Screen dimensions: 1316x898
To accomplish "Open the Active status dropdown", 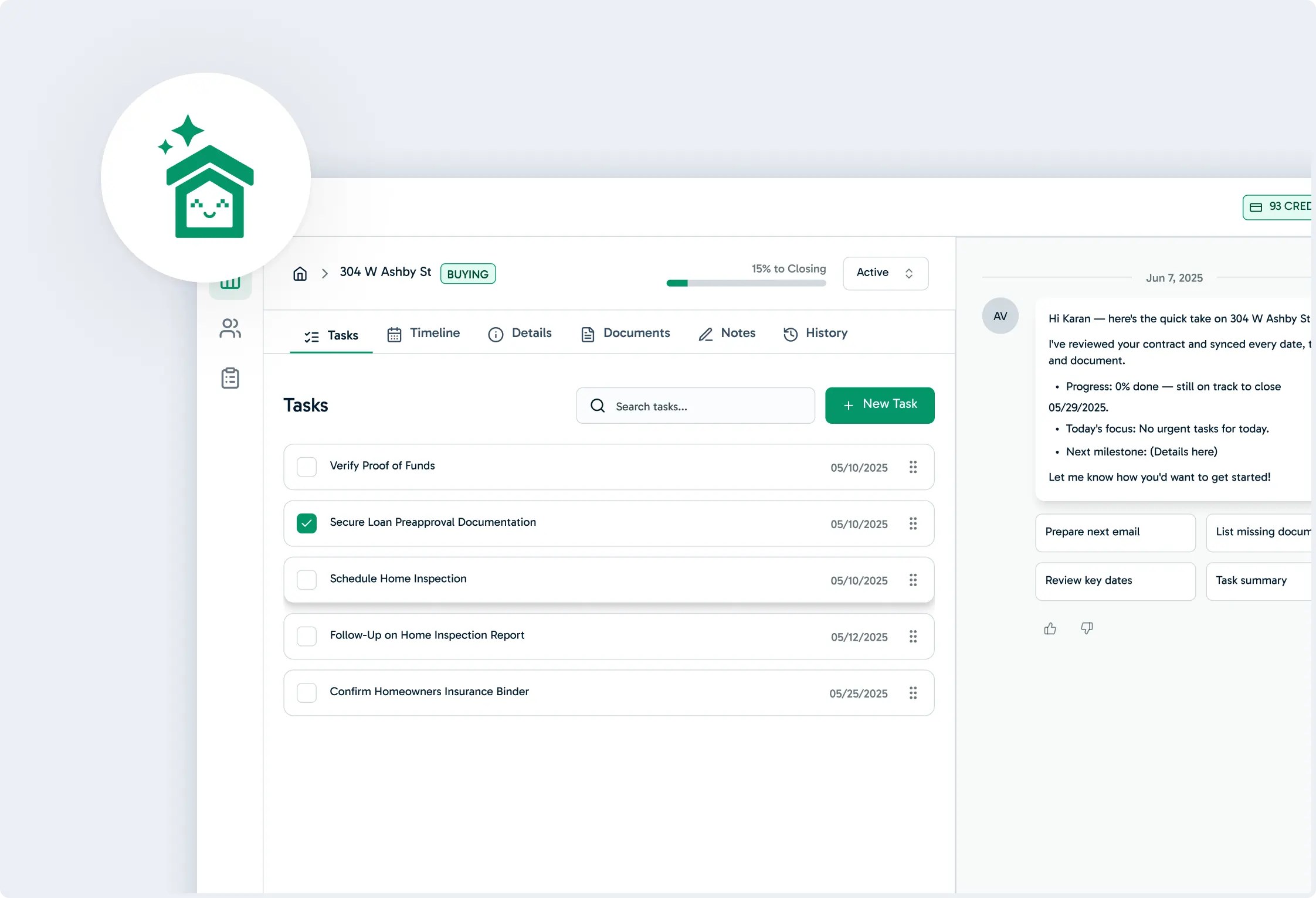I will [886, 273].
